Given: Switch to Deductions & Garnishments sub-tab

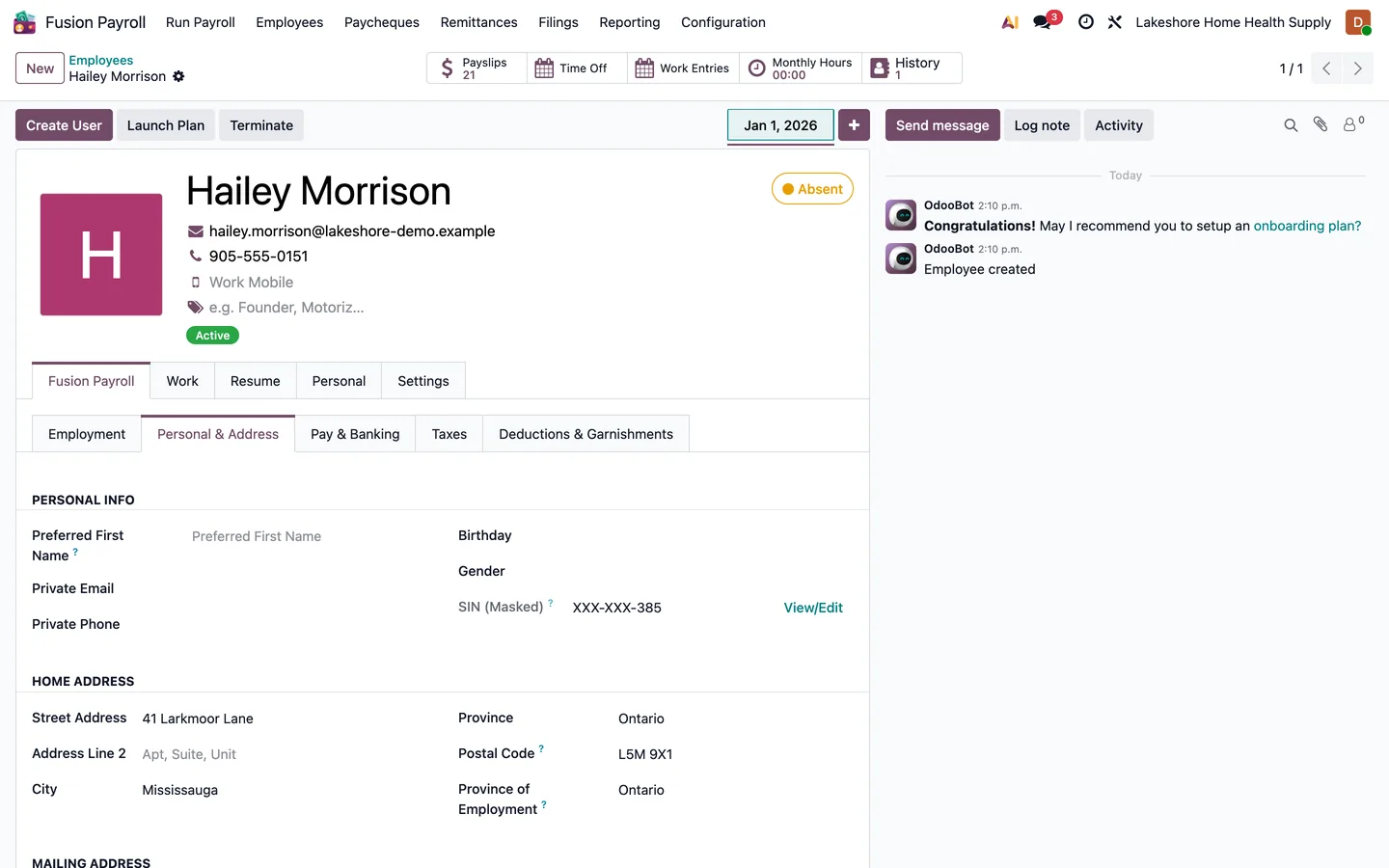Looking at the screenshot, I should tap(586, 434).
